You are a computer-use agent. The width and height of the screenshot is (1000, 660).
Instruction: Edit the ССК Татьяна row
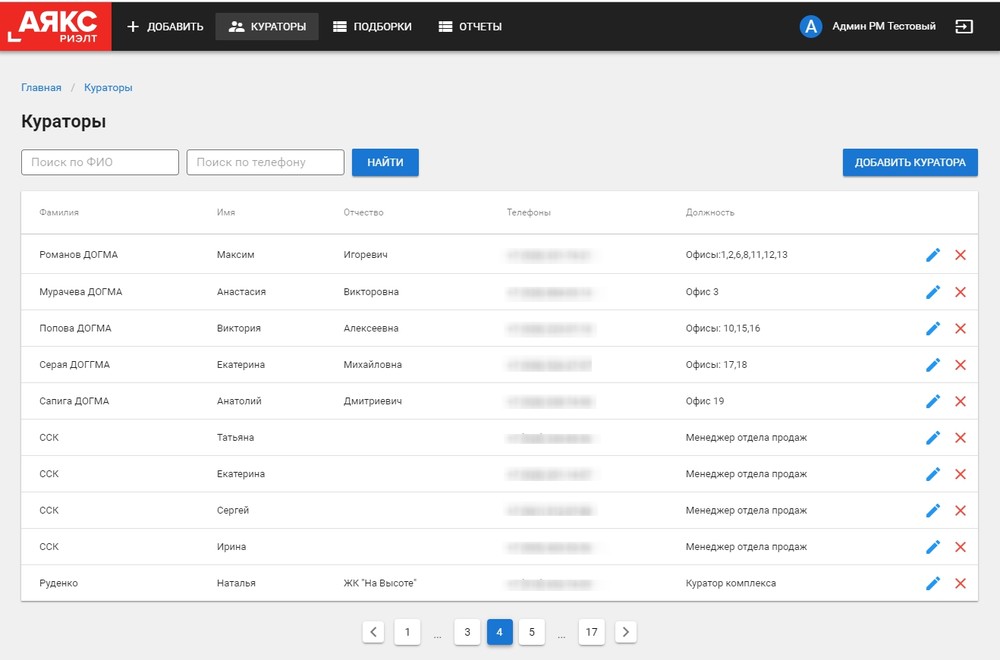[932, 437]
